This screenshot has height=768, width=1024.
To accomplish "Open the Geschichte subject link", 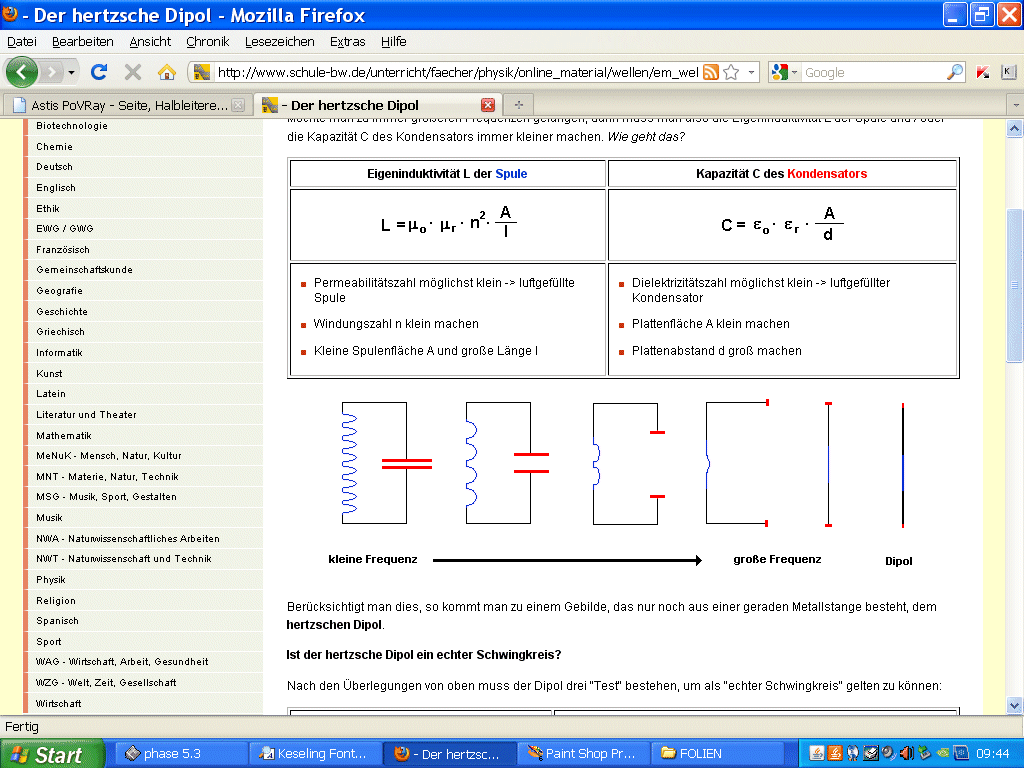I will click(x=62, y=312).
